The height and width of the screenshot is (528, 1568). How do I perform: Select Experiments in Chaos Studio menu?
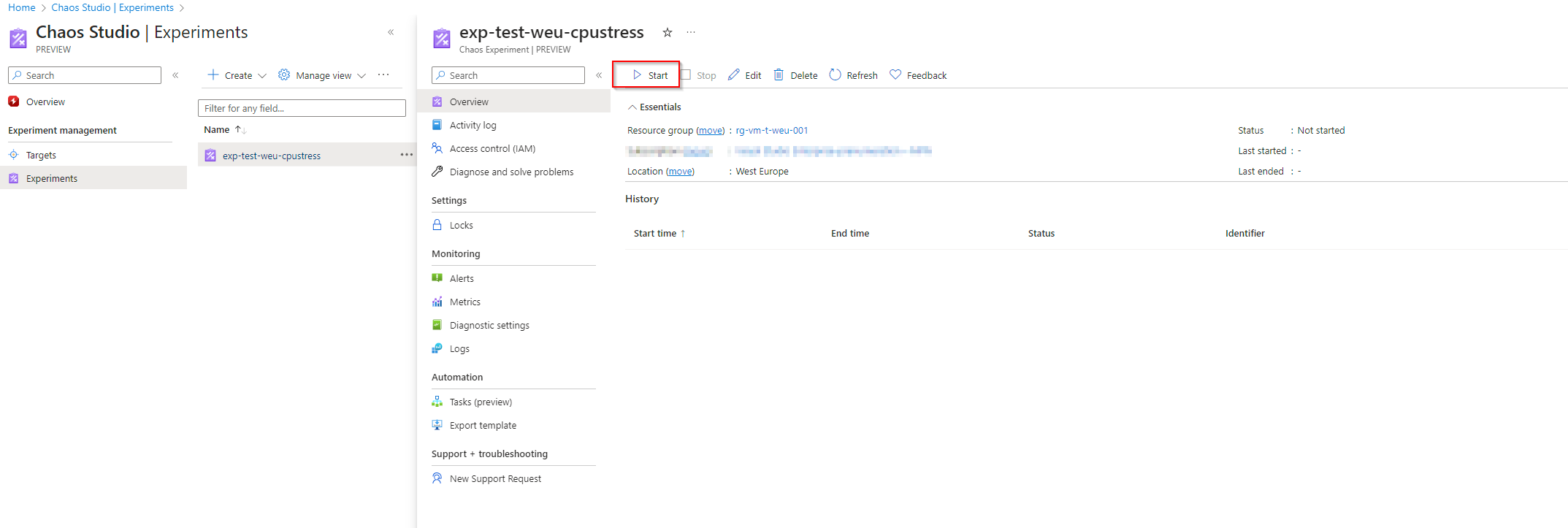point(93,178)
